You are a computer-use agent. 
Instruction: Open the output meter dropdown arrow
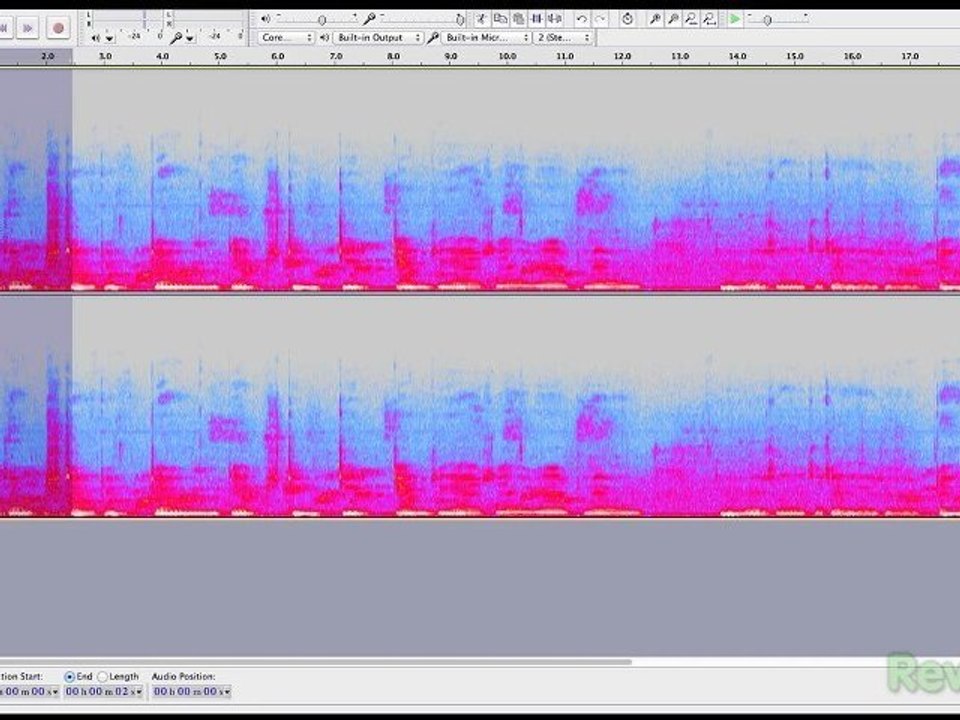tap(109, 38)
